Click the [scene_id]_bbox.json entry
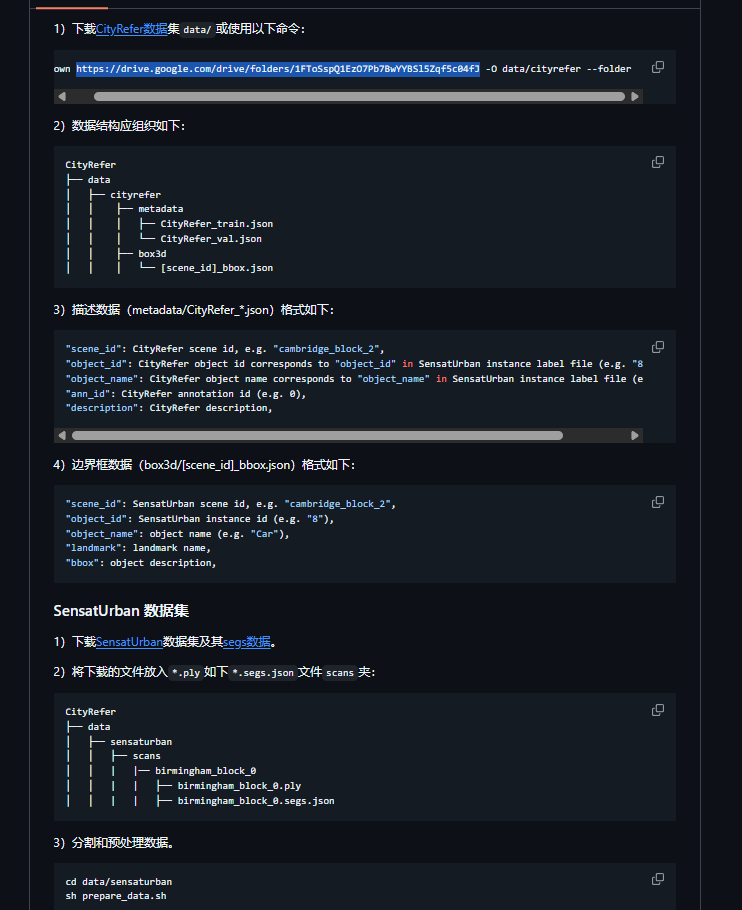Image resolution: width=742 pixels, height=910 pixels. [216, 268]
